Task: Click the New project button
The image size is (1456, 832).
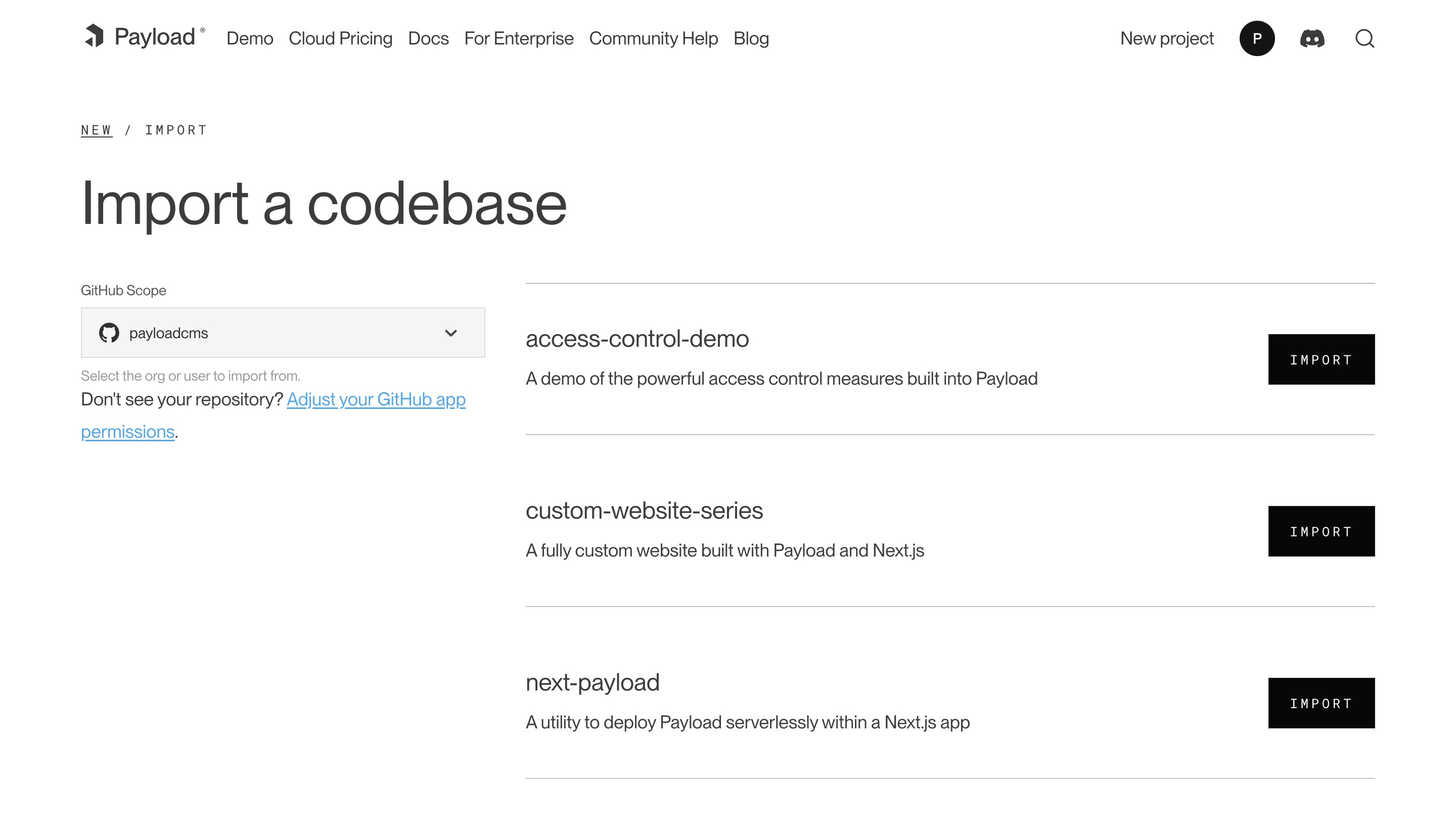Action: coord(1167,38)
